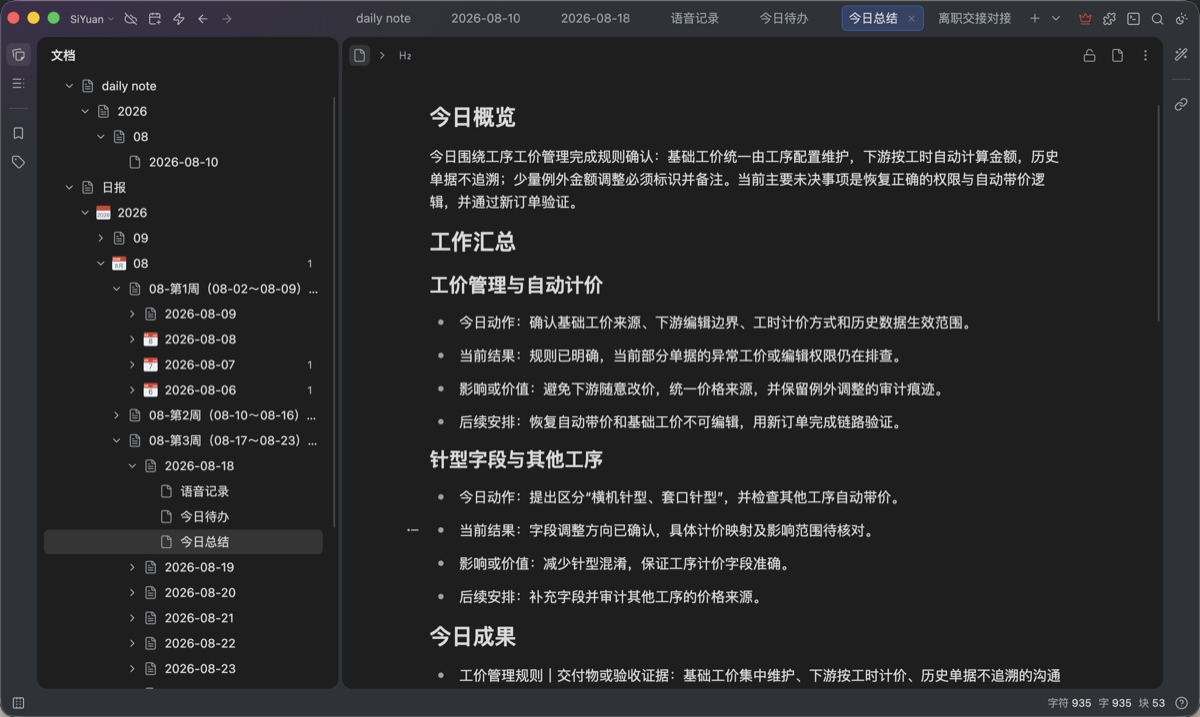Collapse the daily note notebook
The image size is (1200, 717).
point(69,86)
